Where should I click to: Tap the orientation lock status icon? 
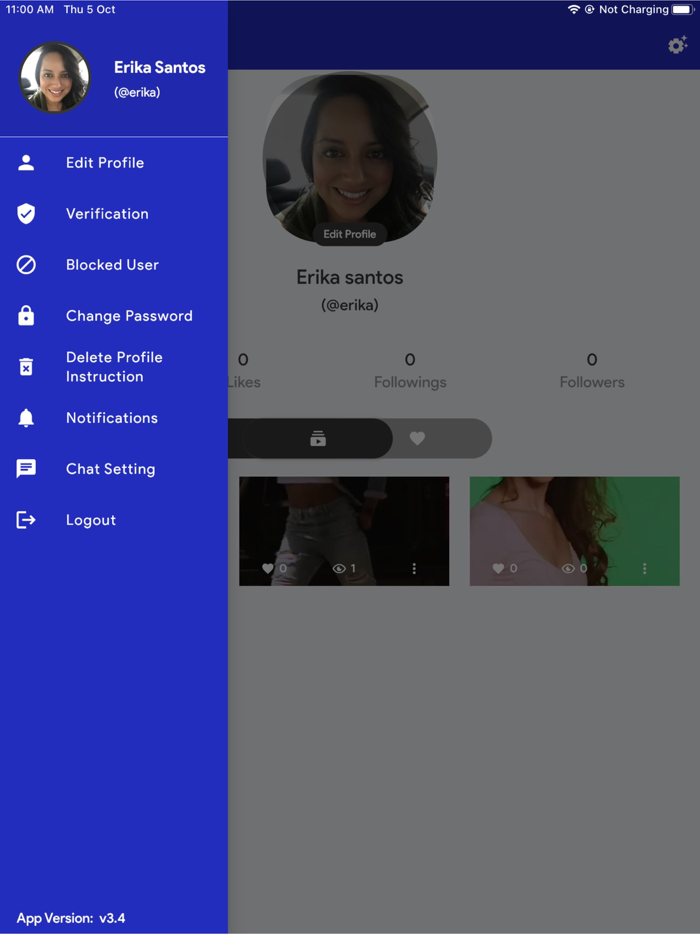pyautogui.click(x=589, y=10)
